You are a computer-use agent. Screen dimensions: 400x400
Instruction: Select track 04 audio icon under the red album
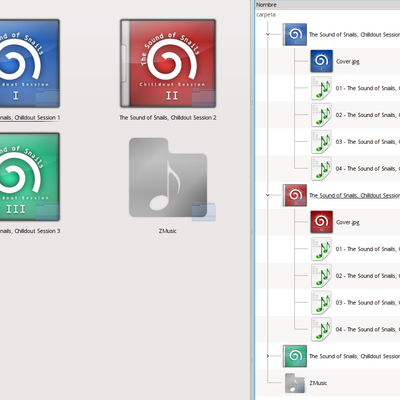point(321,329)
